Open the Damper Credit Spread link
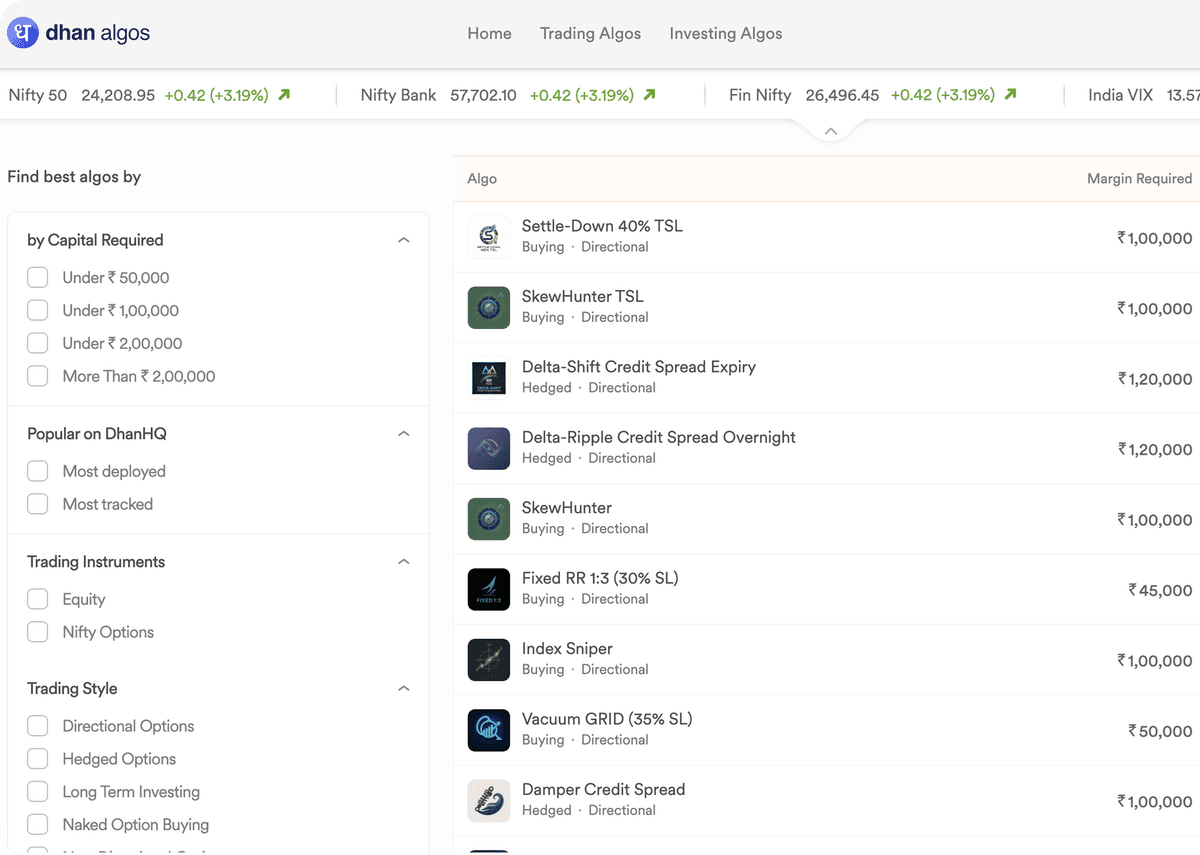The height and width of the screenshot is (855, 1200). (604, 789)
